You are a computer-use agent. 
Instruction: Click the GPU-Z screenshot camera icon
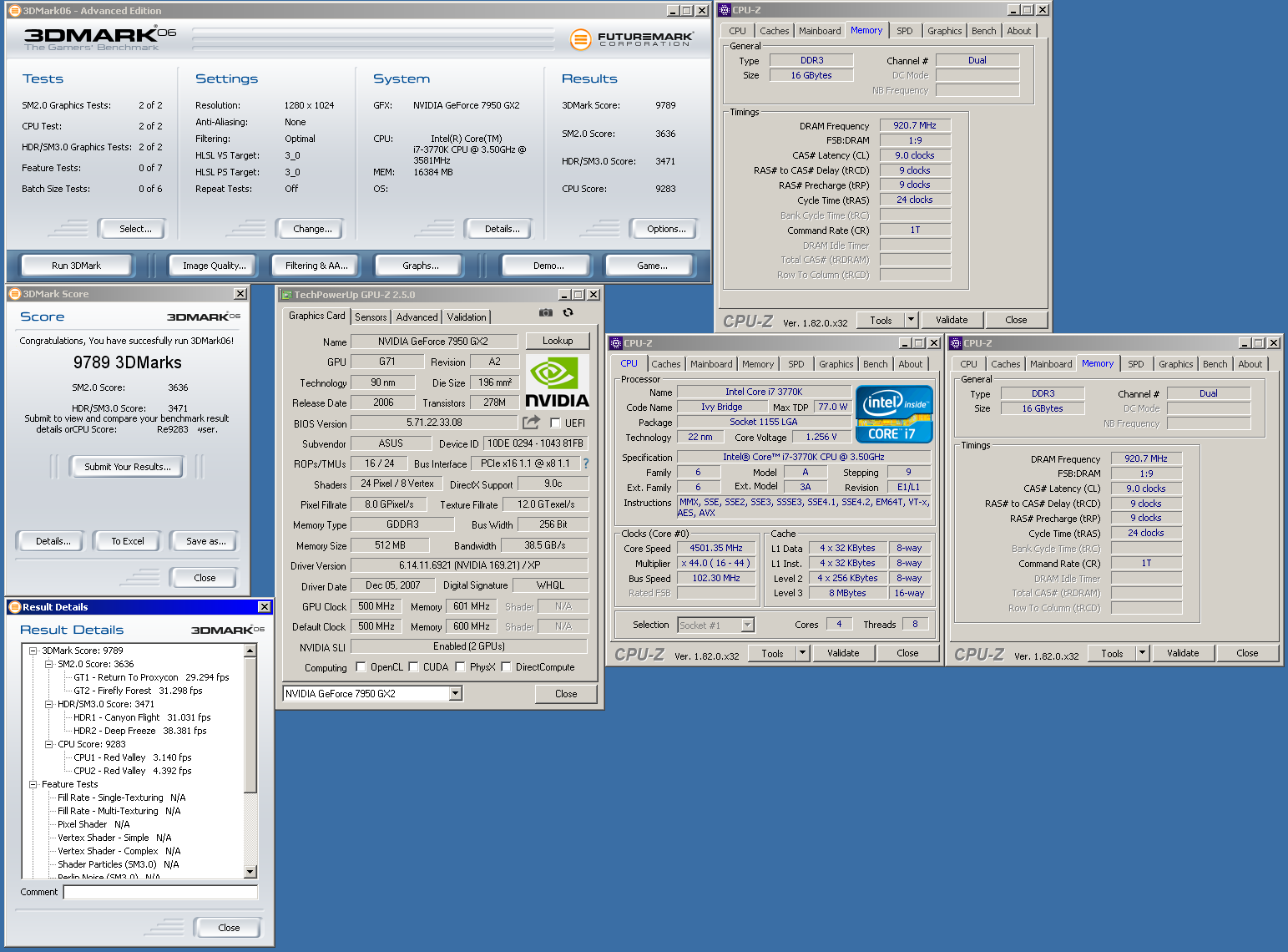pyautogui.click(x=545, y=313)
